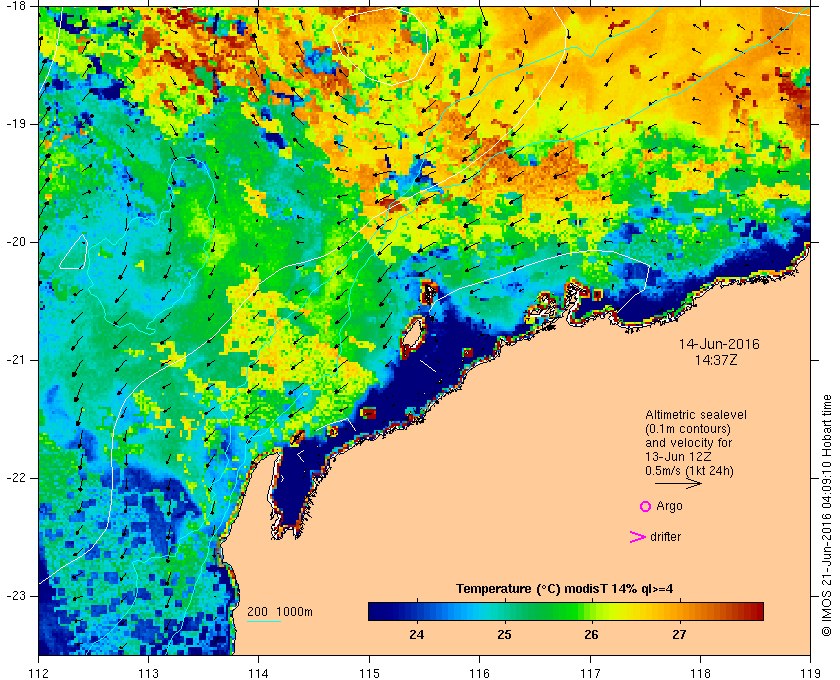Click the '0.5m/s (1kt 24h)' text
This screenshot has height=680, width=840.
point(689,471)
